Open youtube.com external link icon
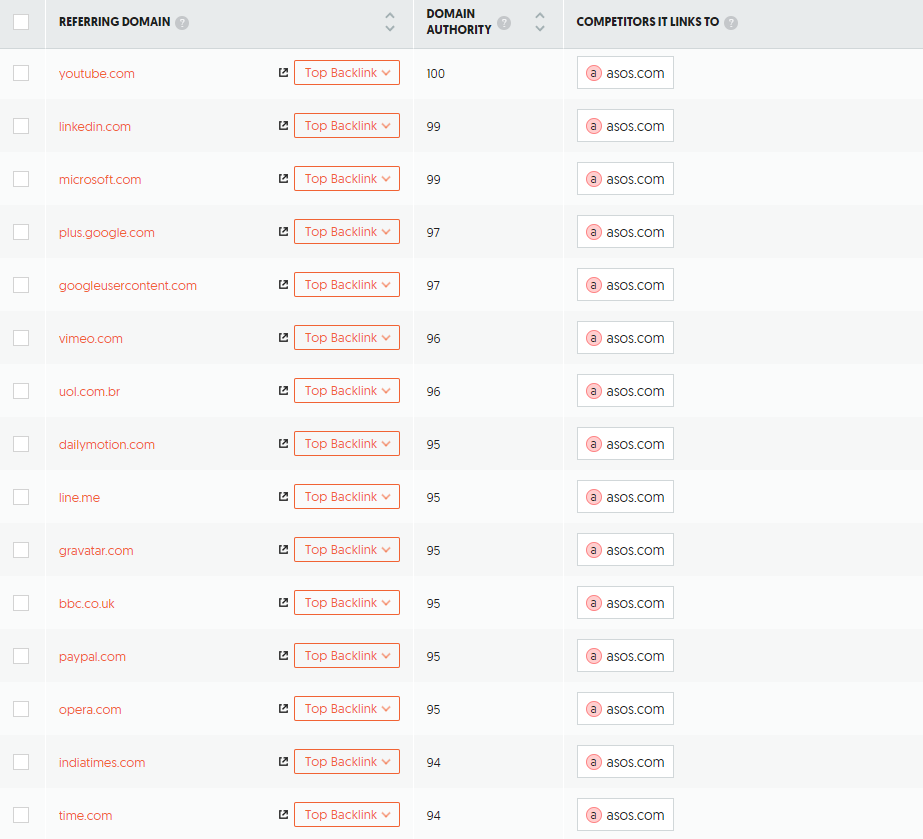The height and width of the screenshot is (839, 923). coord(283,72)
